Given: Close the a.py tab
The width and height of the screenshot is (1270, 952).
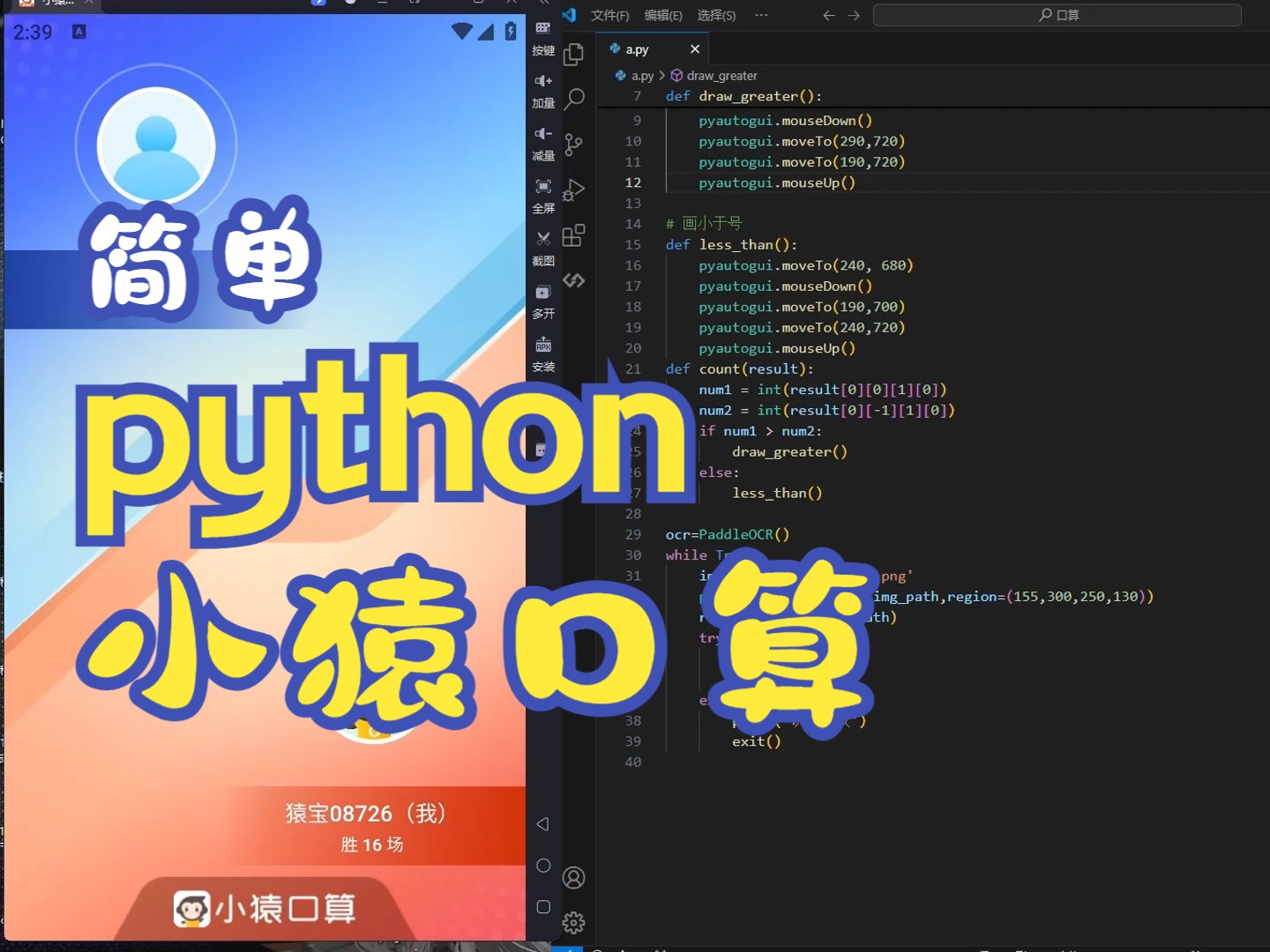Looking at the screenshot, I should [695, 49].
